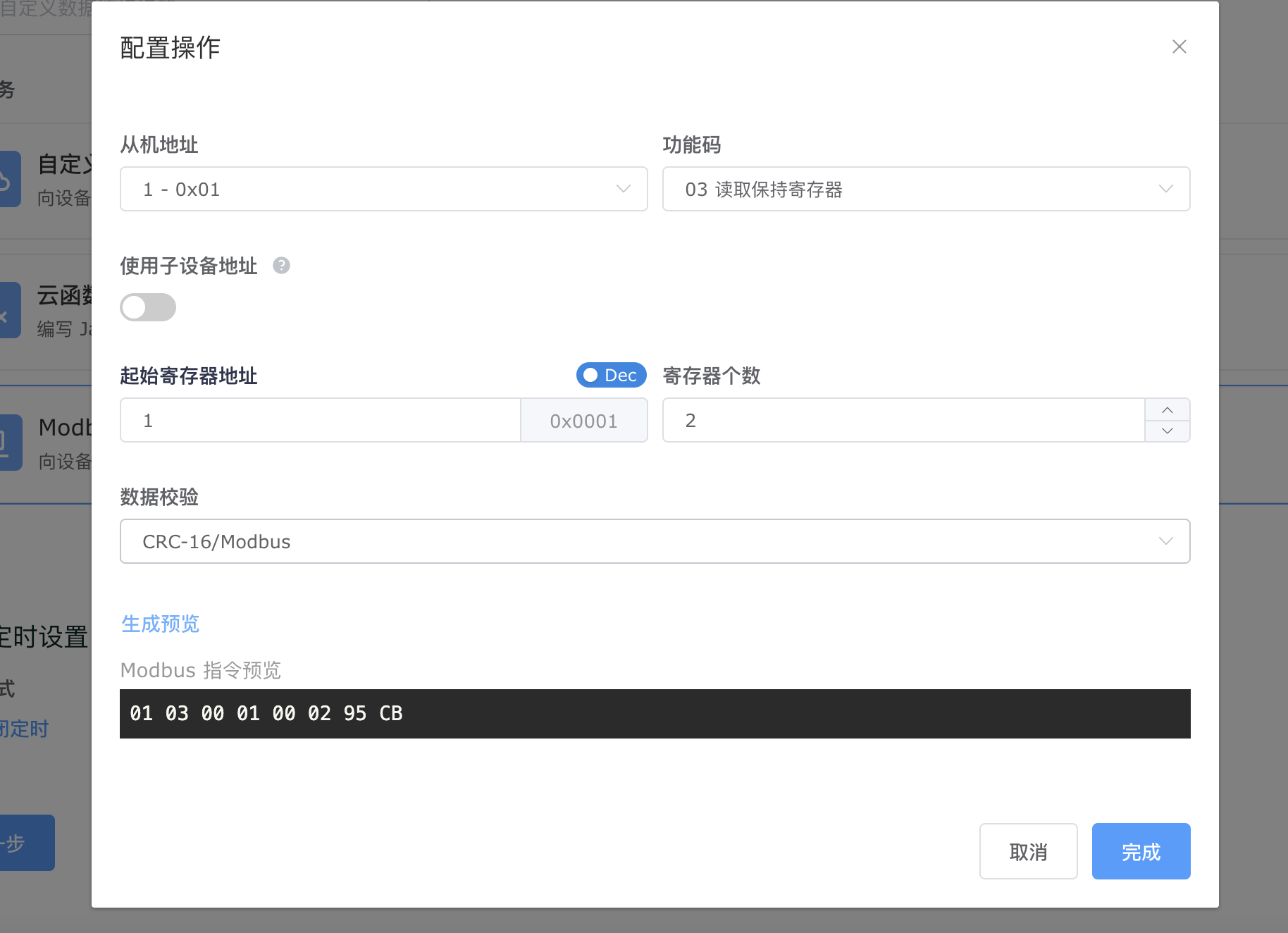Expand the 数据校验 CRC-16/Modbus dropdown

[655, 541]
